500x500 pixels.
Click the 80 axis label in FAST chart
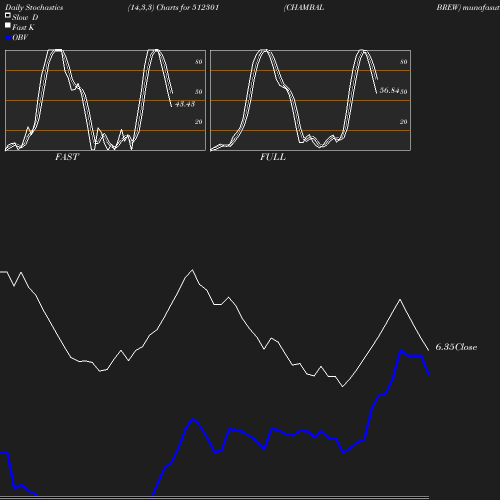pyautogui.click(x=199, y=62)
